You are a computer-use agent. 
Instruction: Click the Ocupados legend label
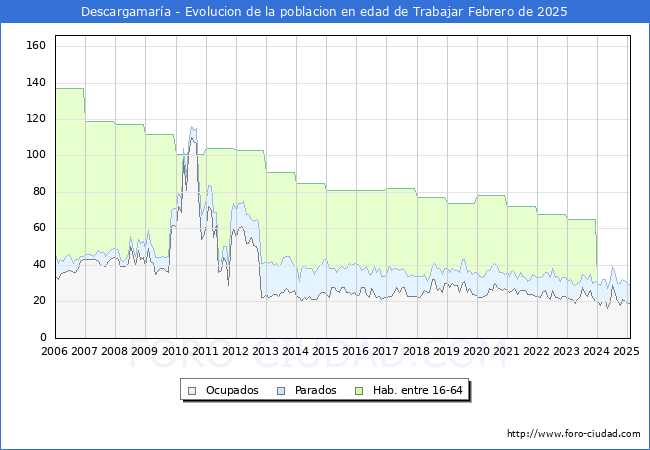232,390
